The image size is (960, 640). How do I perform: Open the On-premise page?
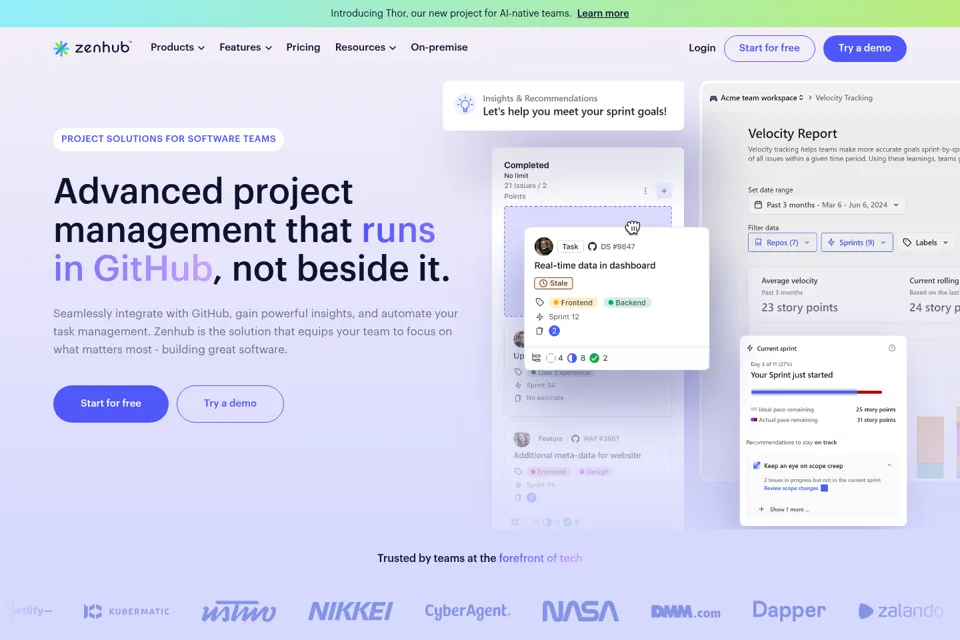click(439, 47)
